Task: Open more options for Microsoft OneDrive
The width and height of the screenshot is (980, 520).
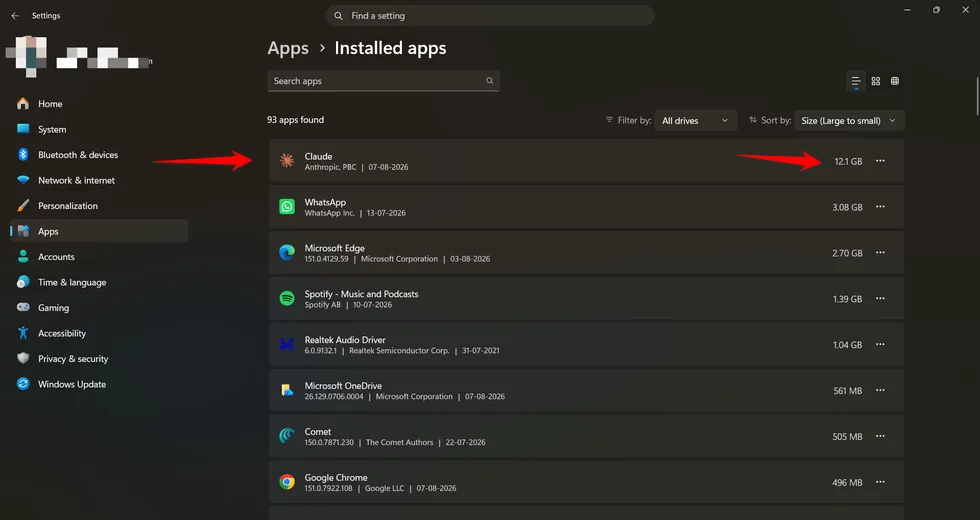Action: [x=880, y=390]
